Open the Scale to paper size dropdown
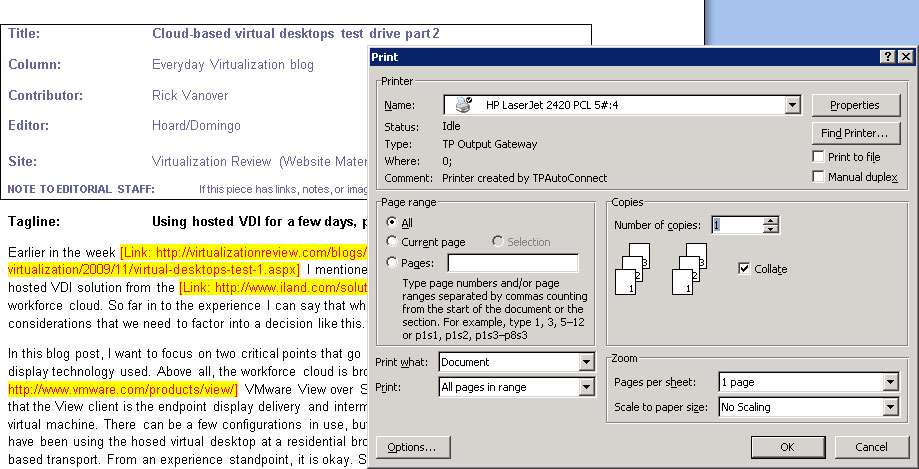The width and height of the screenshot is (919, 469). coord(890,407)
